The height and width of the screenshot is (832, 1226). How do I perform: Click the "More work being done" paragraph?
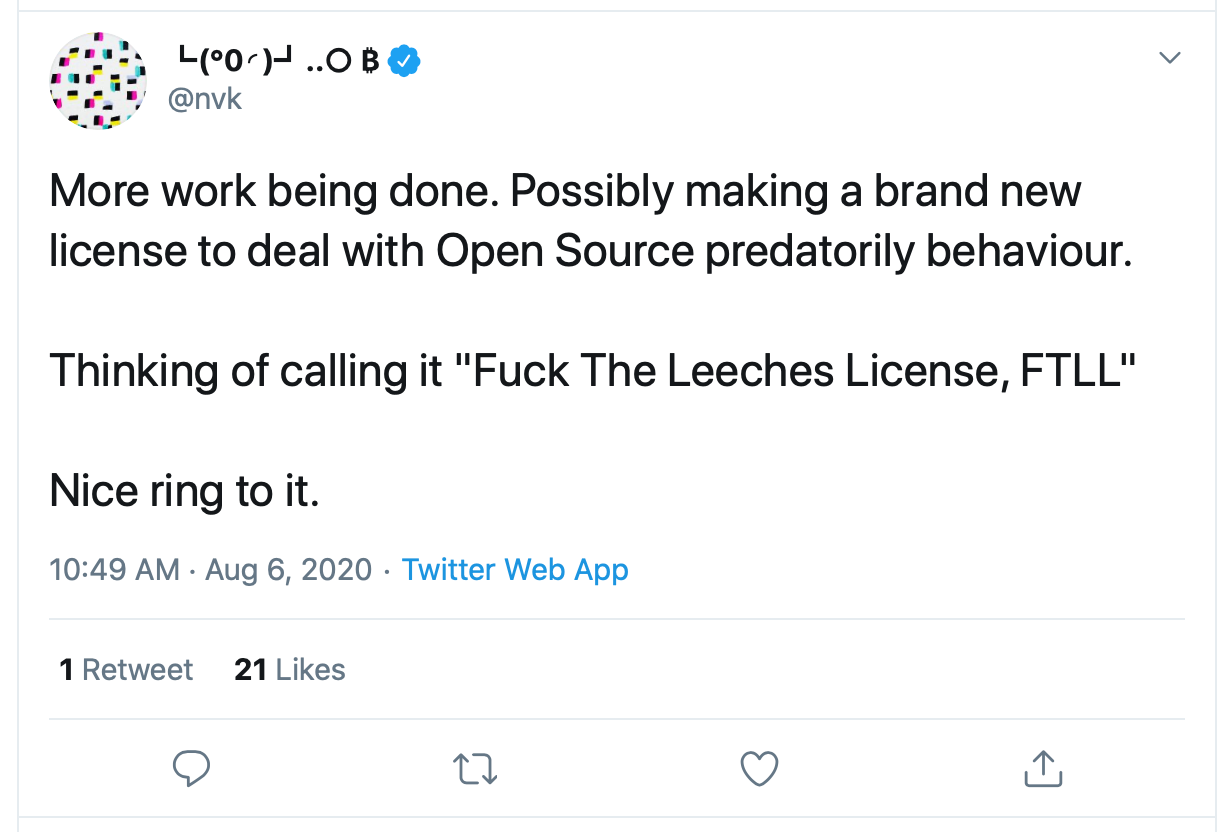(565, 220)
